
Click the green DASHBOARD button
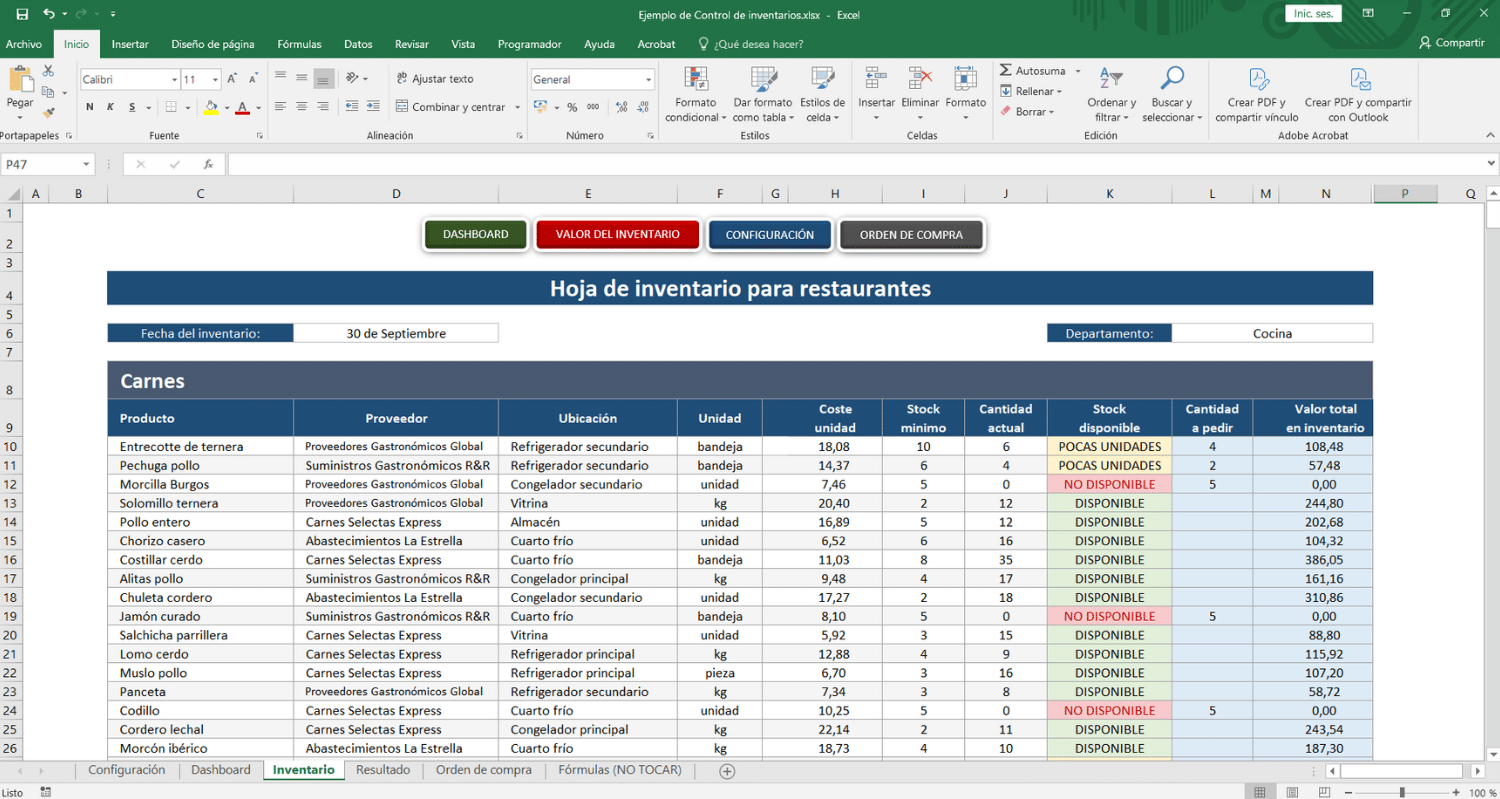476,235
